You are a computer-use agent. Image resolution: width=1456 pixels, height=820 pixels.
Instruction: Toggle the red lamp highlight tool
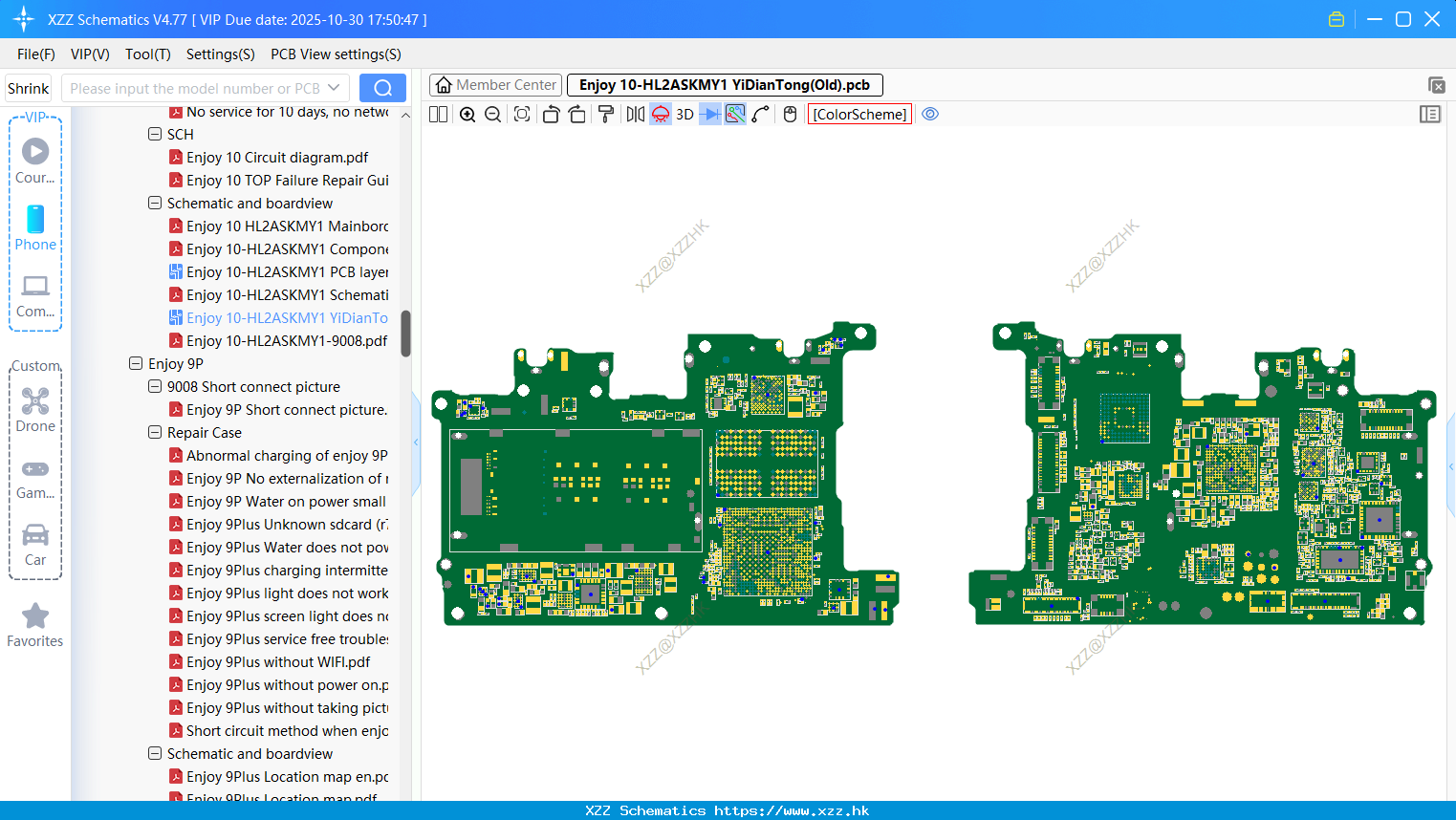pos(661,115)
